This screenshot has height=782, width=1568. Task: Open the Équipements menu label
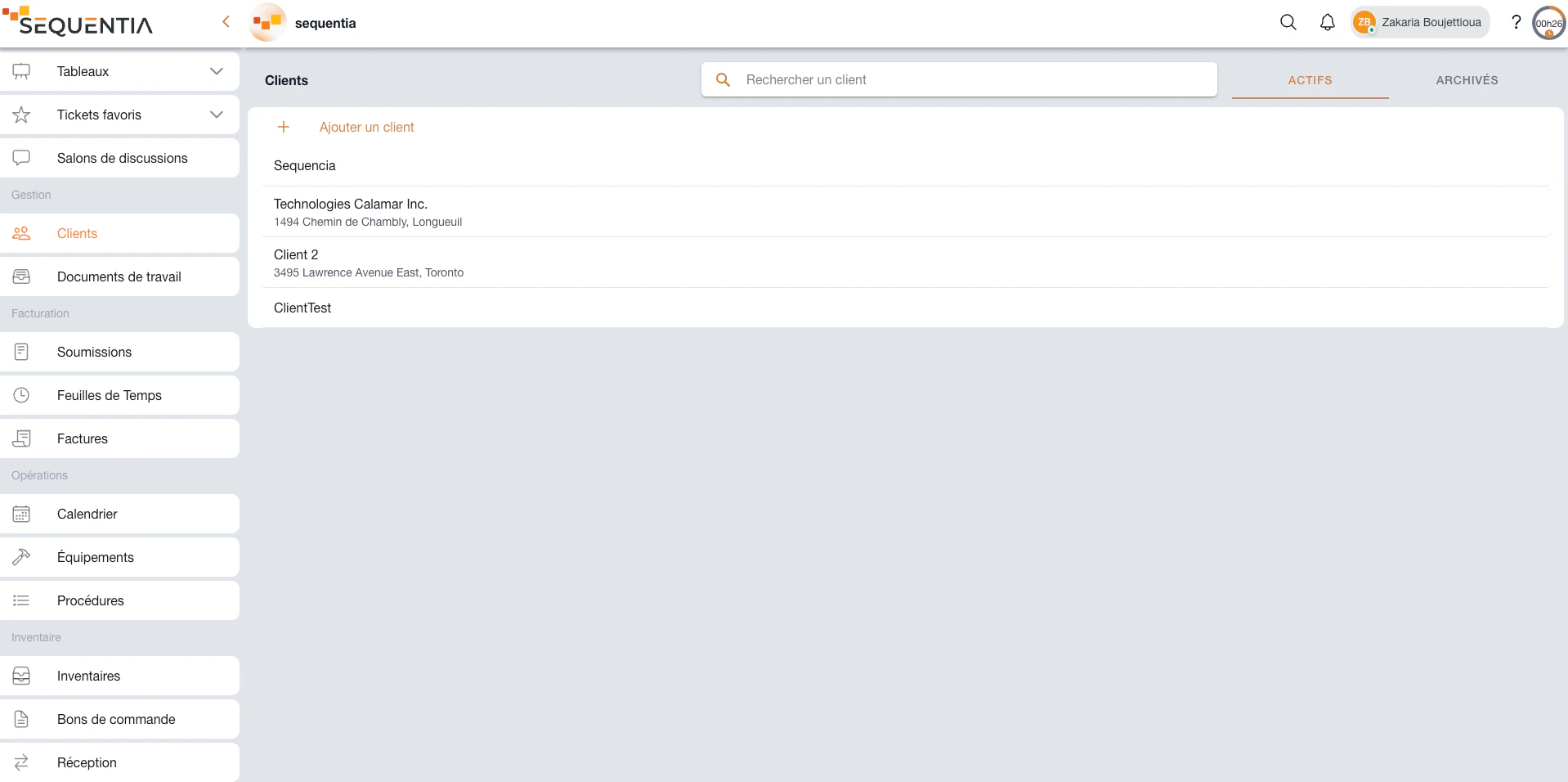pos(96,557)
